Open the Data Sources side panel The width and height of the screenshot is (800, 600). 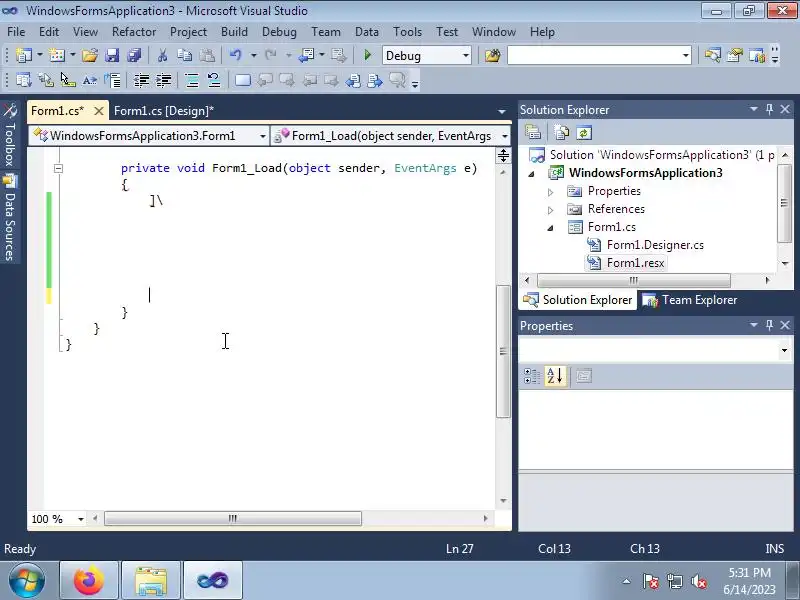pos(10,218)
